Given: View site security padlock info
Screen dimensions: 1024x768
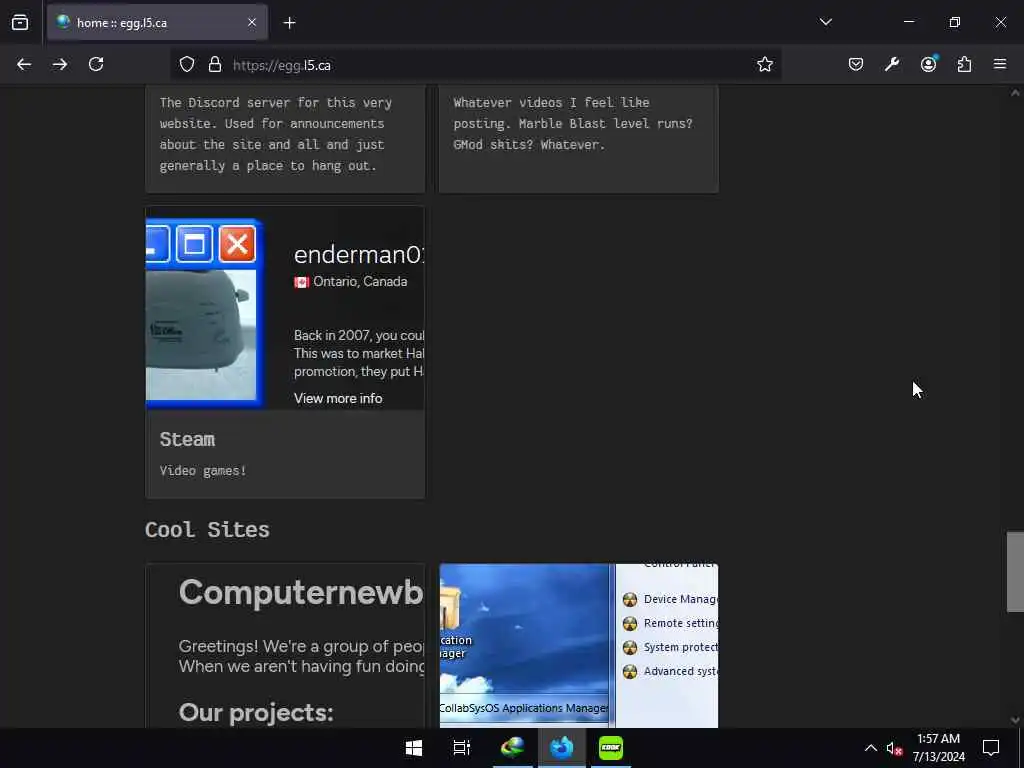Looking at the screenshot, I should coord(215,65).
